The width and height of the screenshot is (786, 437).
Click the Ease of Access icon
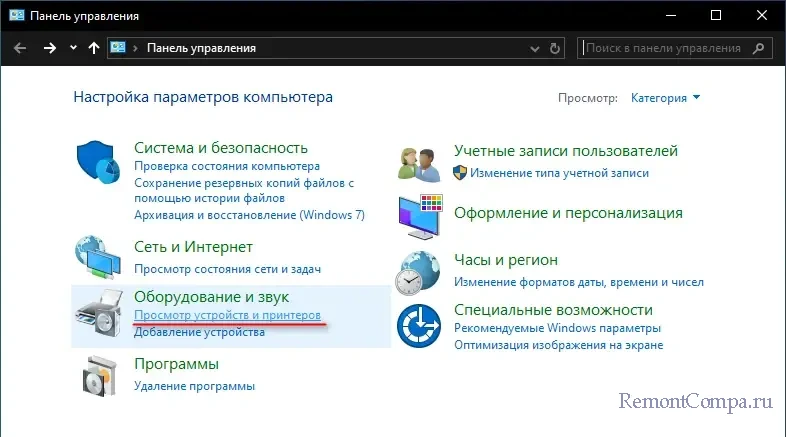pos(420,325)
